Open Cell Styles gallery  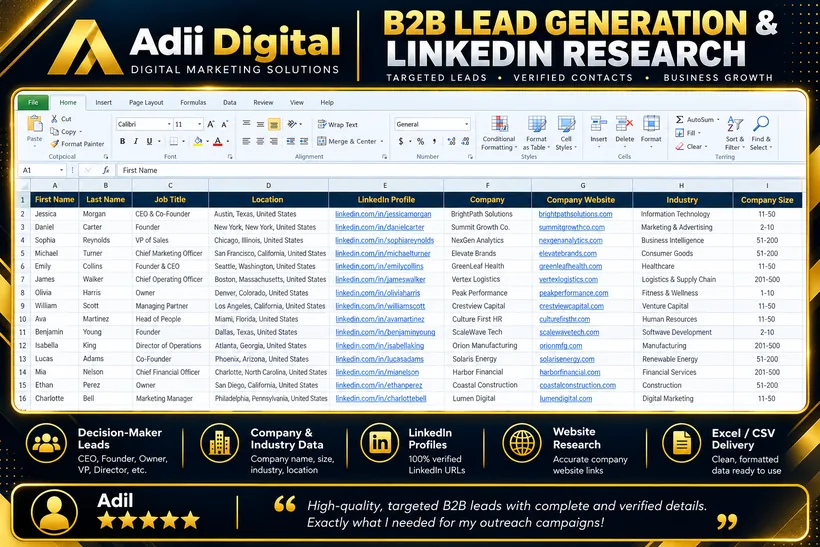pos(566,133)
